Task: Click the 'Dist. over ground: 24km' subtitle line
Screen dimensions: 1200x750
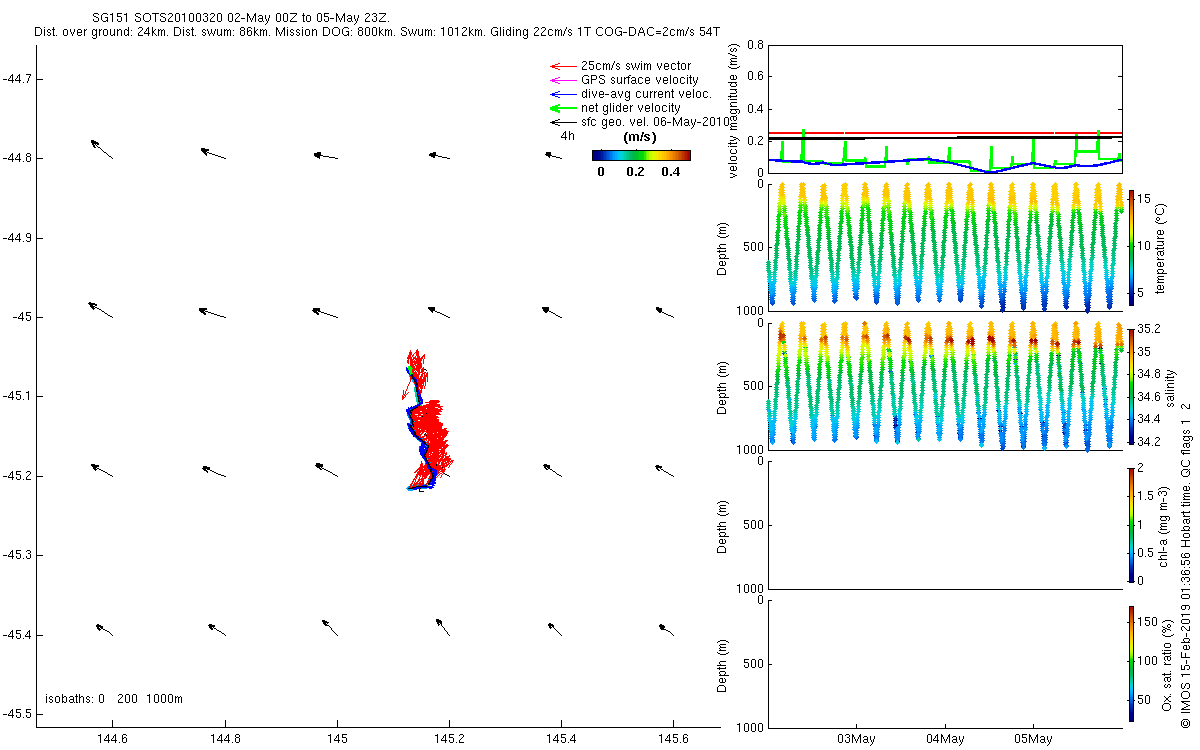Action: [377, 32]
